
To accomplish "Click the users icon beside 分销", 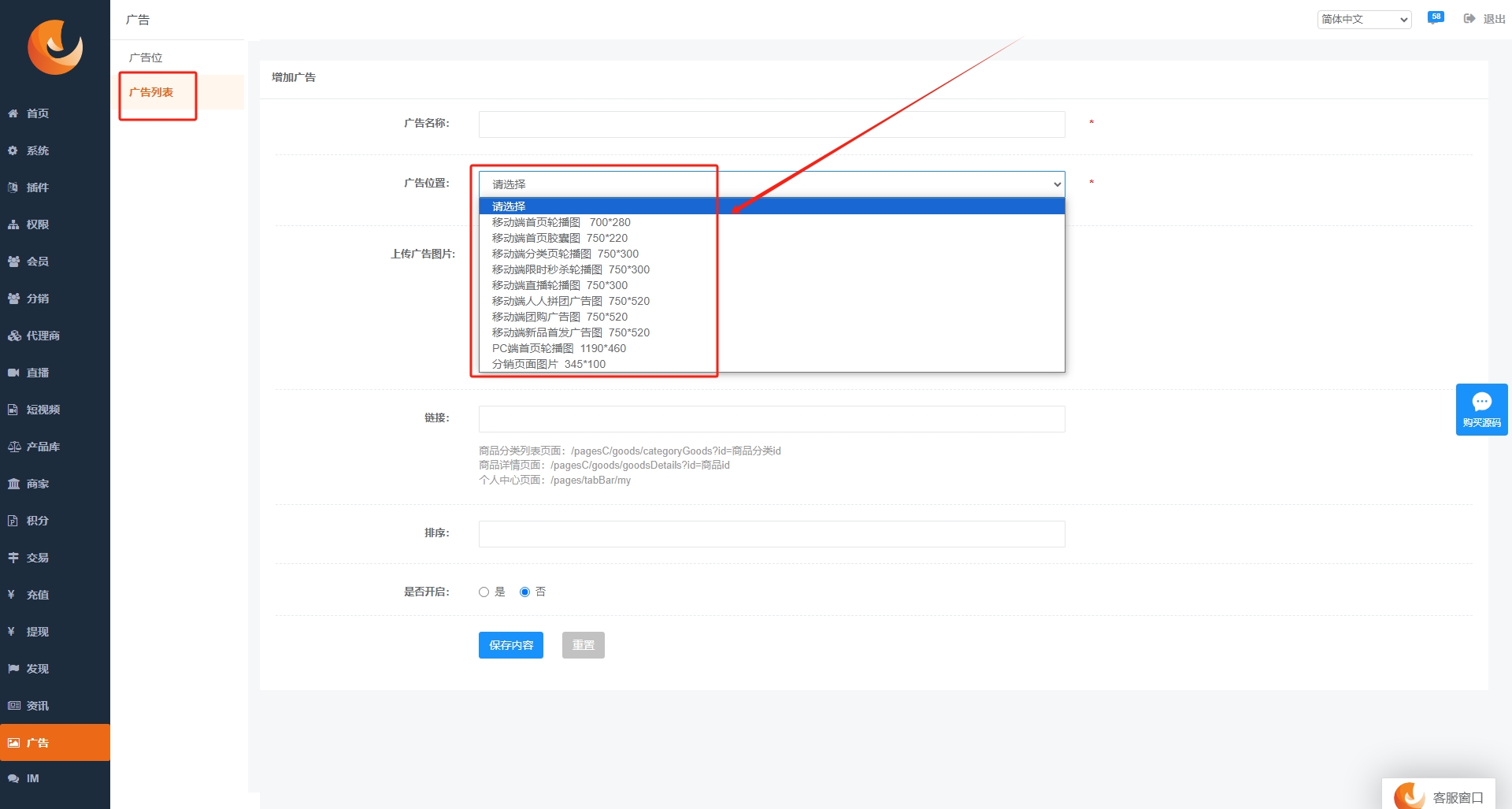I will [x=13, y=299].
